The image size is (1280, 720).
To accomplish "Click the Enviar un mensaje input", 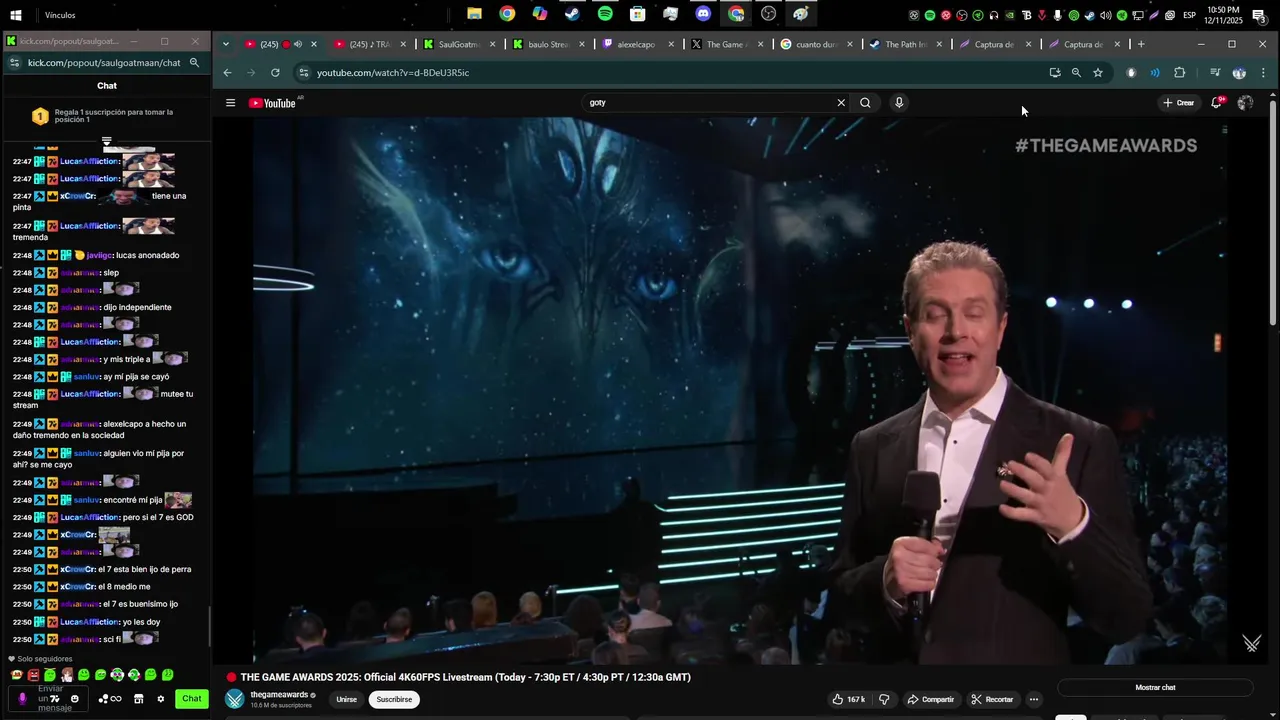I will [x=50, y=699].
